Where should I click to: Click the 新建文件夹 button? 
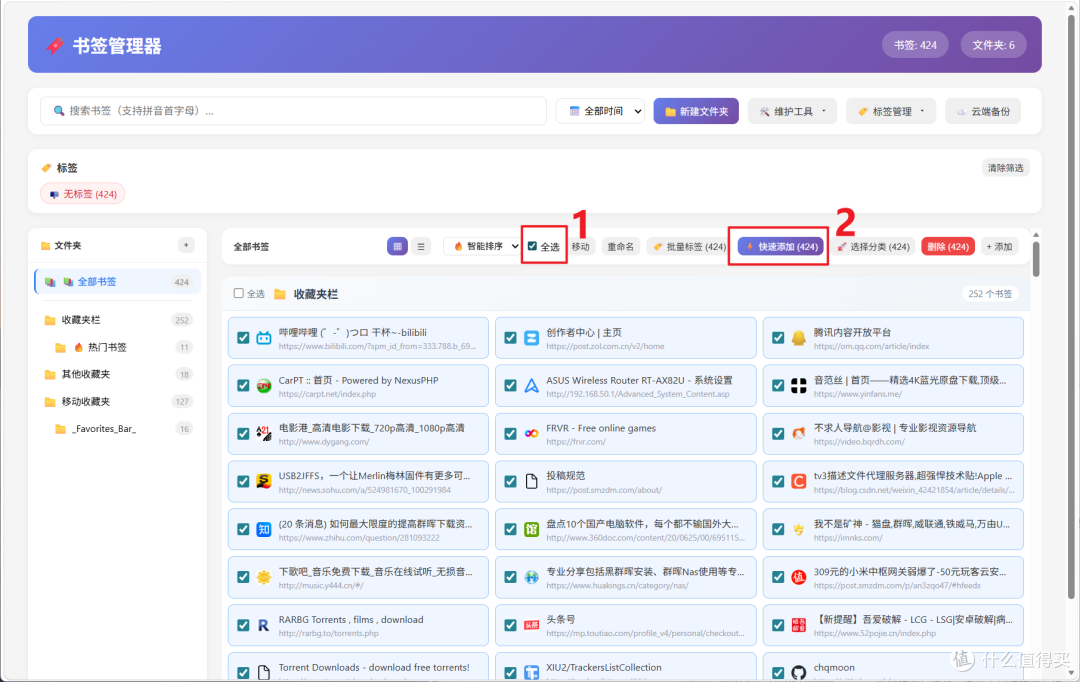(x=696, y=111)
